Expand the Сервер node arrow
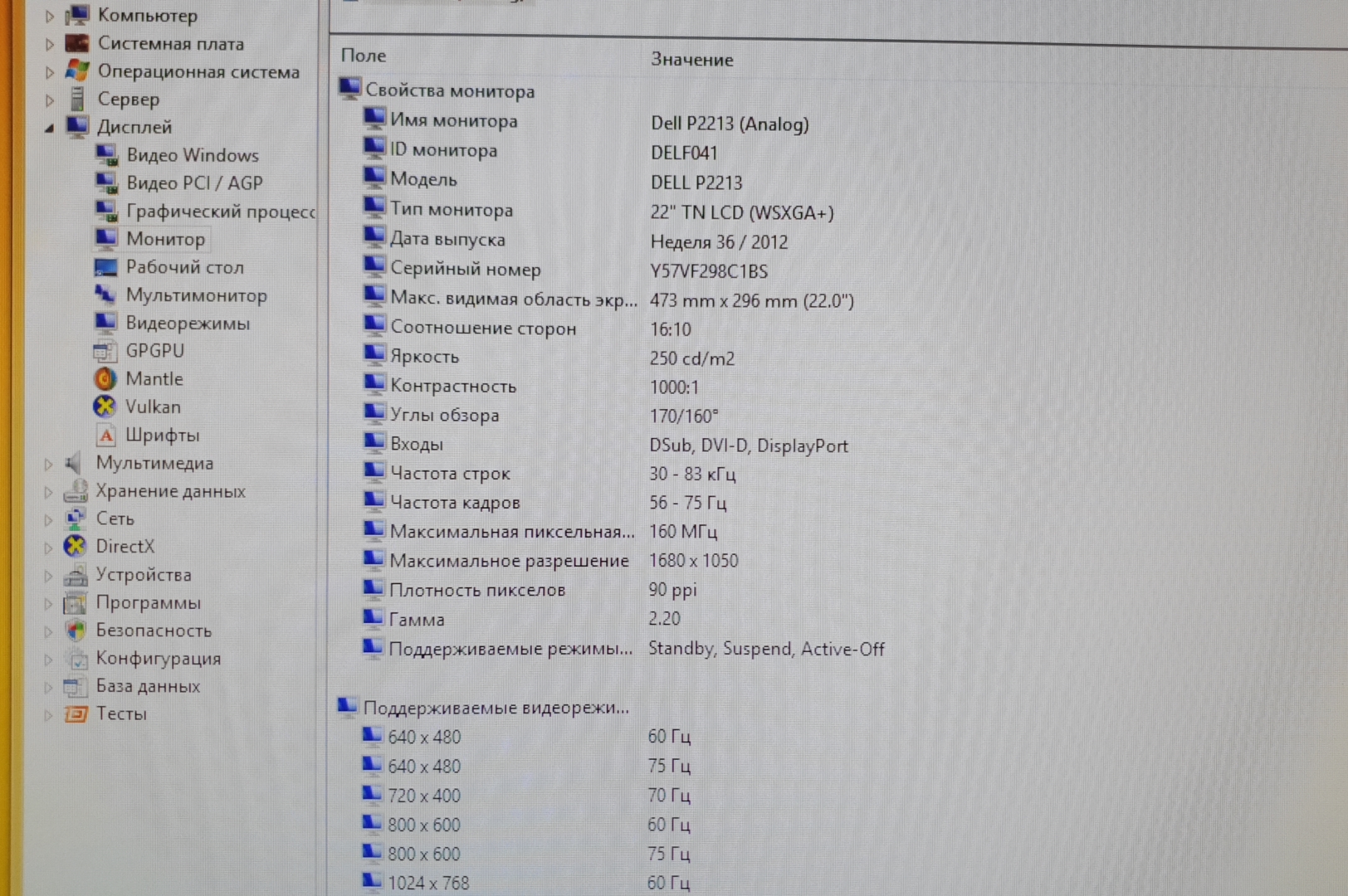Screen dimensions: 1348x896 coord(49,100)
